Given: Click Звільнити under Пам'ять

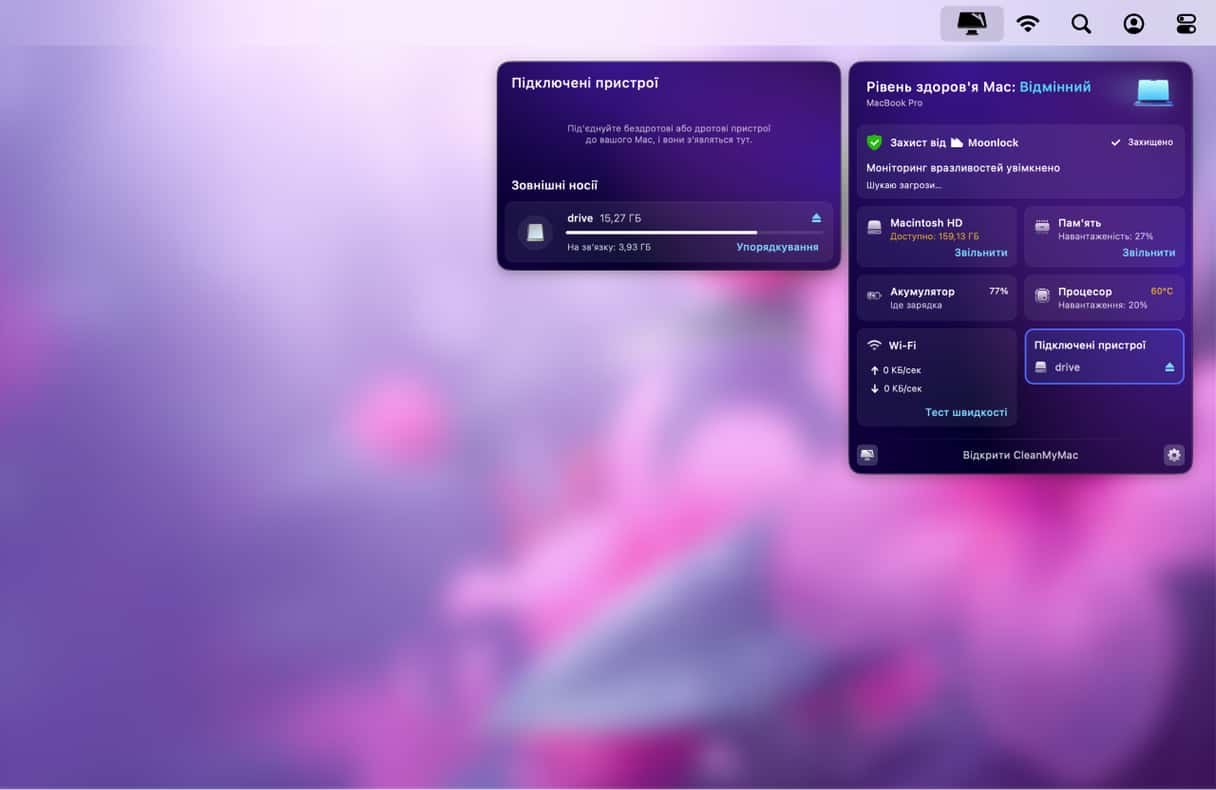Looking at the screenshot, I should coord(1148,253).
